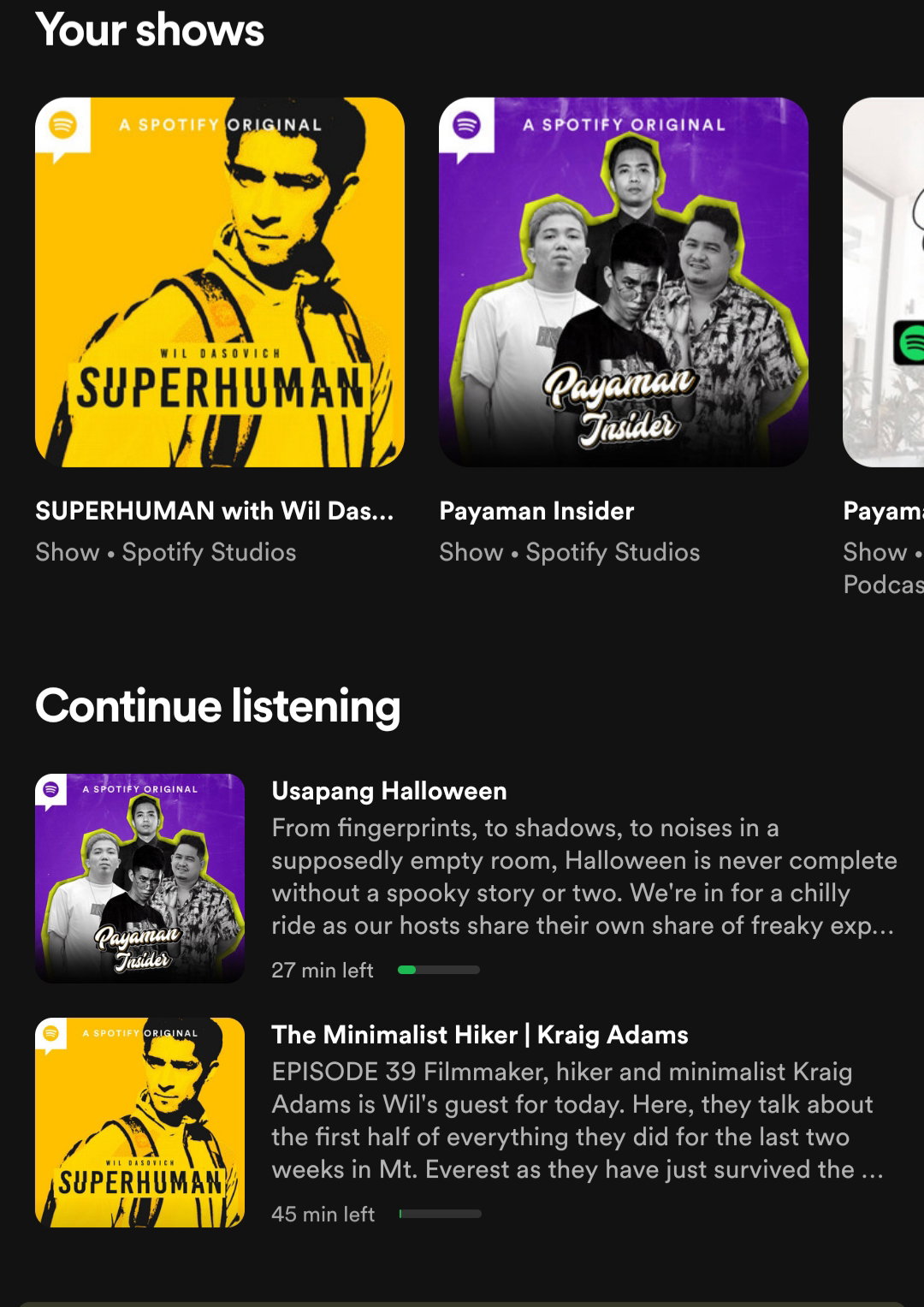Open the 'Usapang Halloween' episode title
The width and height of the screenshot is (924, 1307).
tap(389, 791)
